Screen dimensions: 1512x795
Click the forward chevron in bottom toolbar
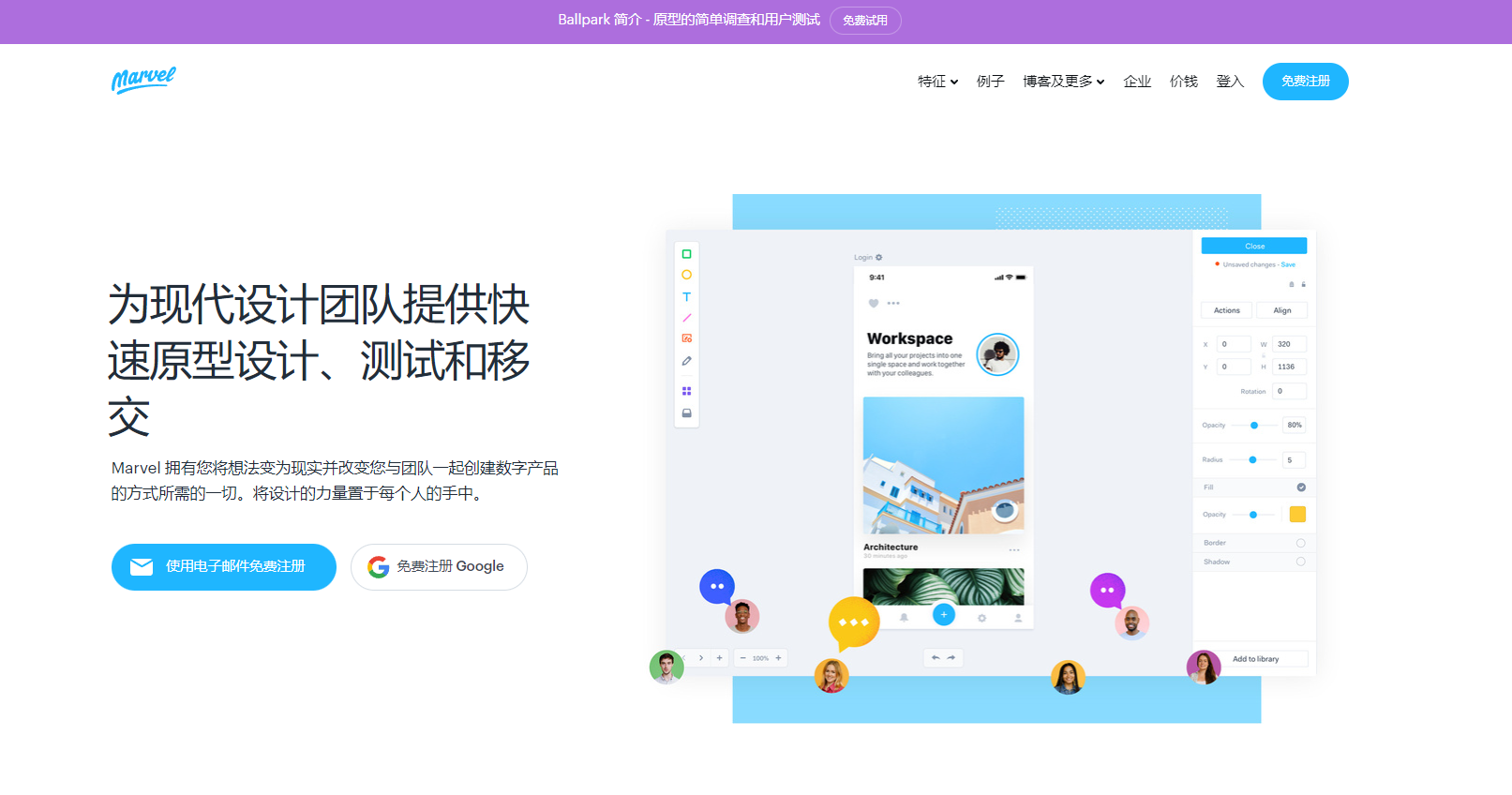coord(701,658)
